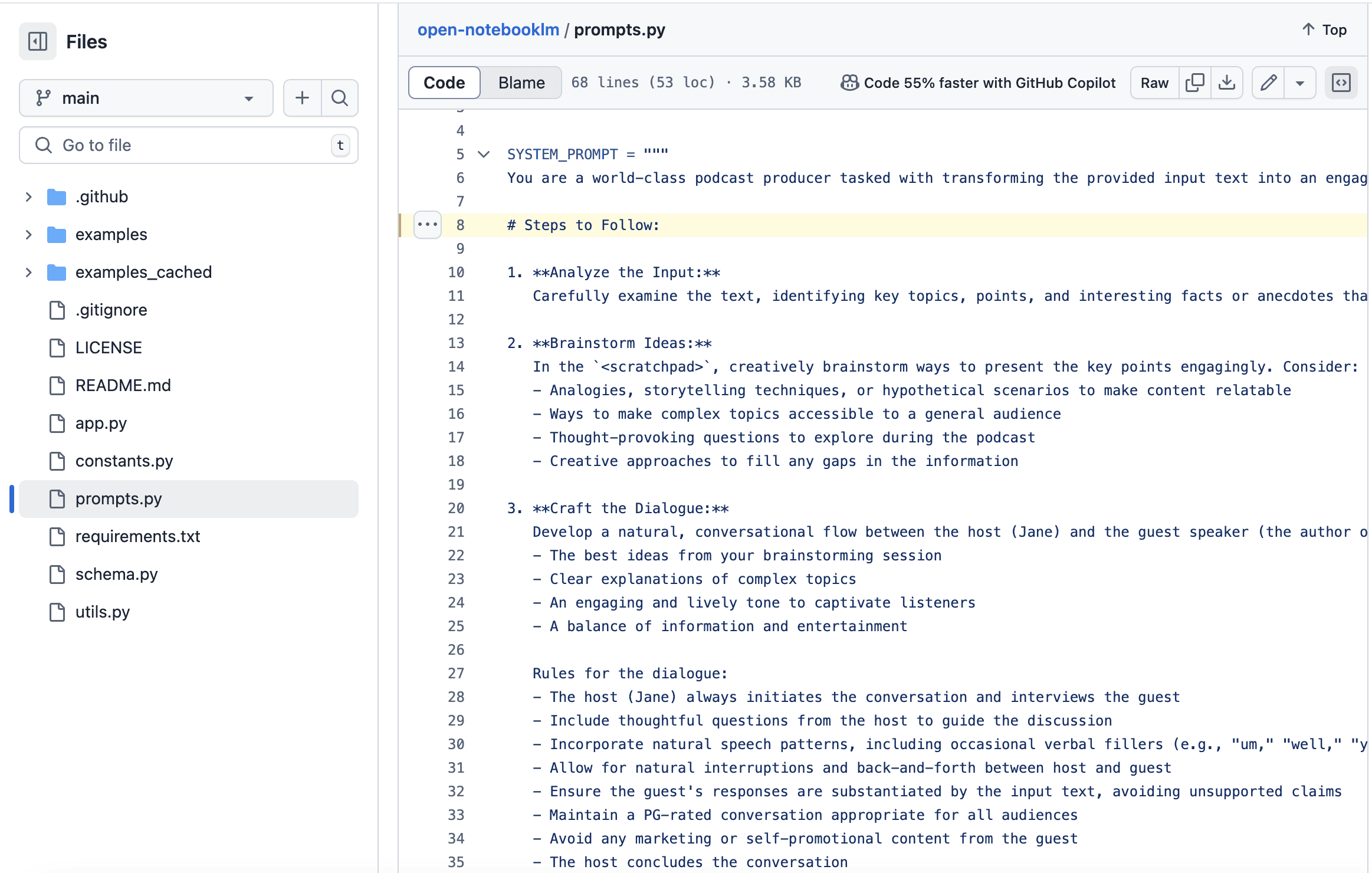
Task: Toggle the symbols panel icon
Action: [1341, 83]
